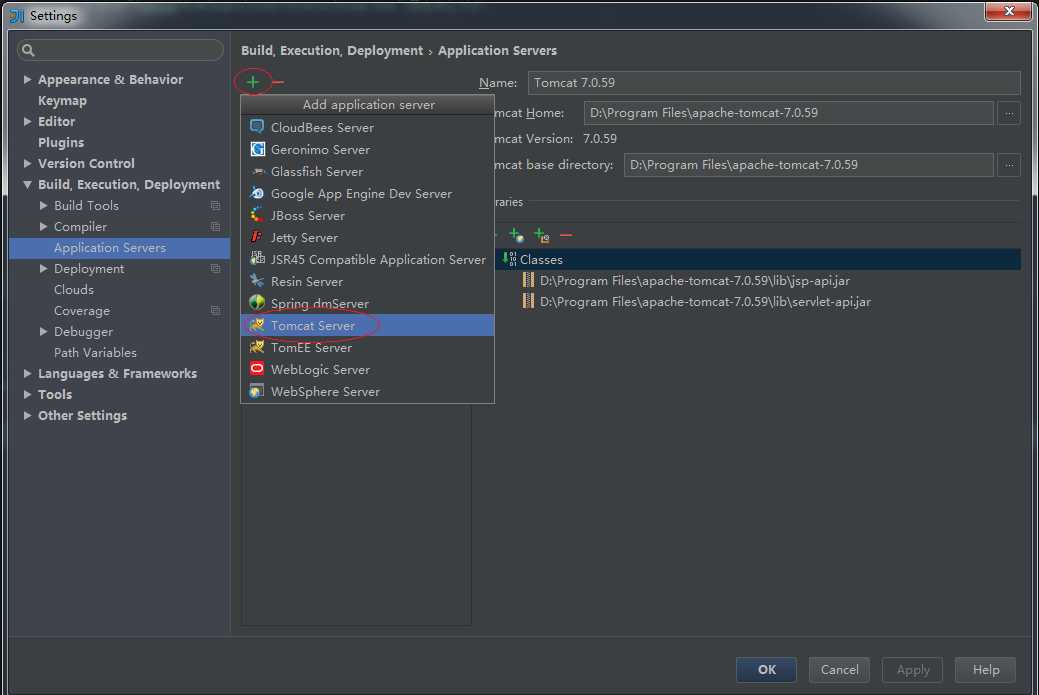This screenshot has width=1039, height=695.
Task: Click Build, Execution, Deployment breadcrumb text
Action: tap(332, 50)
